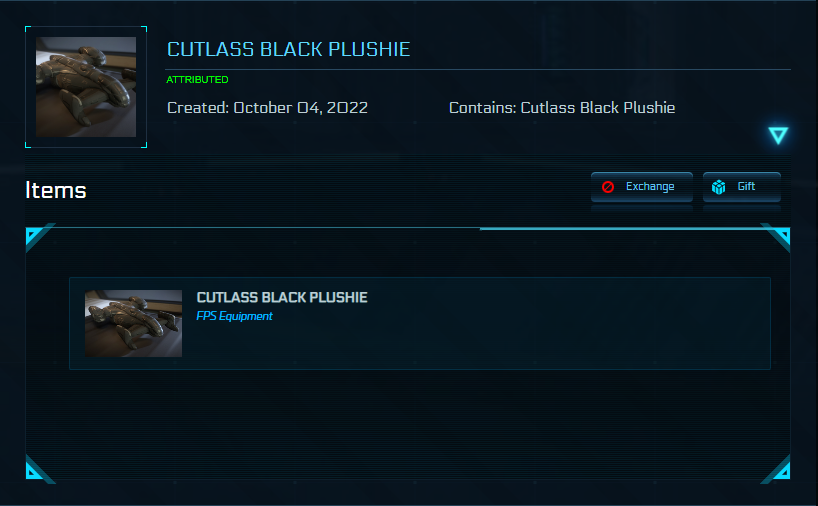Click the top-left corner ornament of Items panel
The width and height of the screenshot is (818, 506).
click(x=33, y=236)
